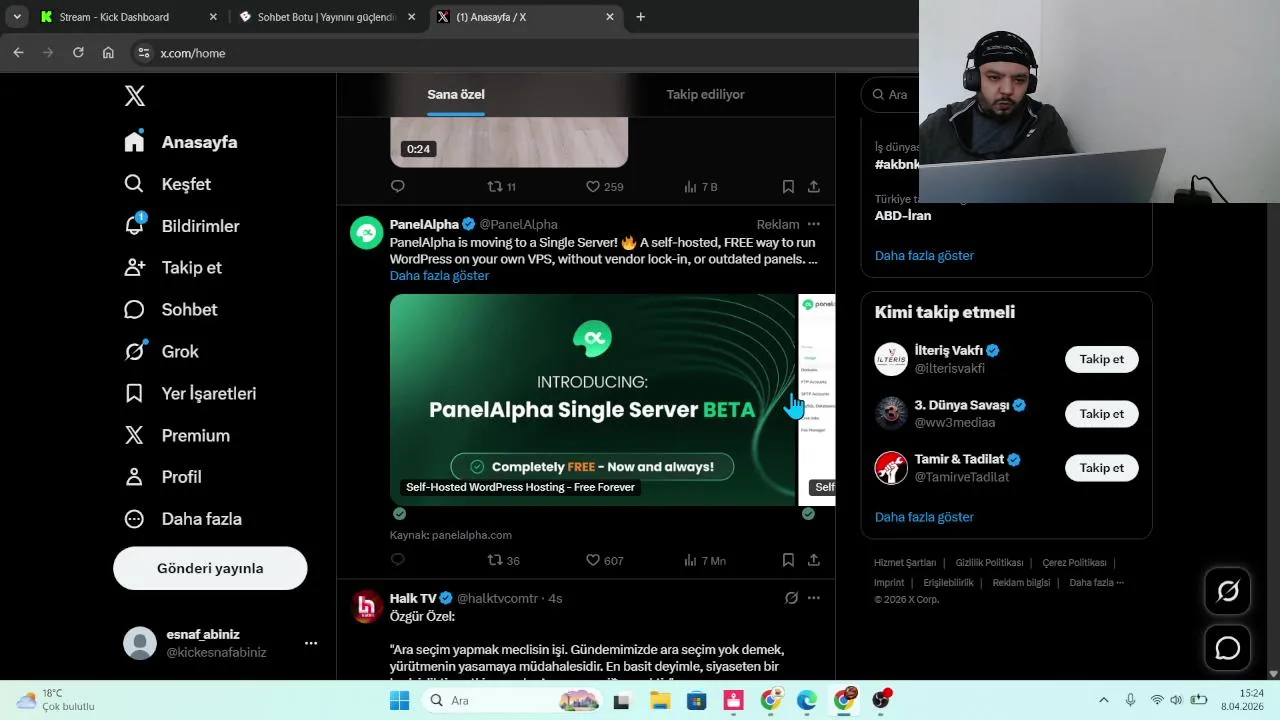The width and height of the screenshot is (1280, 720).
Task: View analytics showing 7 B views
Action: (700, 186)
